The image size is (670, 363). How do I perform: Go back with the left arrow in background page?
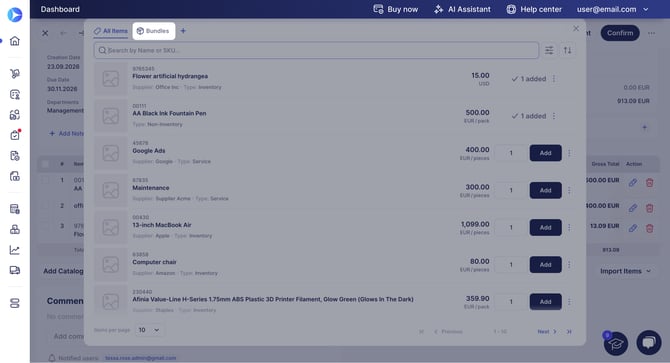point(63,33)
